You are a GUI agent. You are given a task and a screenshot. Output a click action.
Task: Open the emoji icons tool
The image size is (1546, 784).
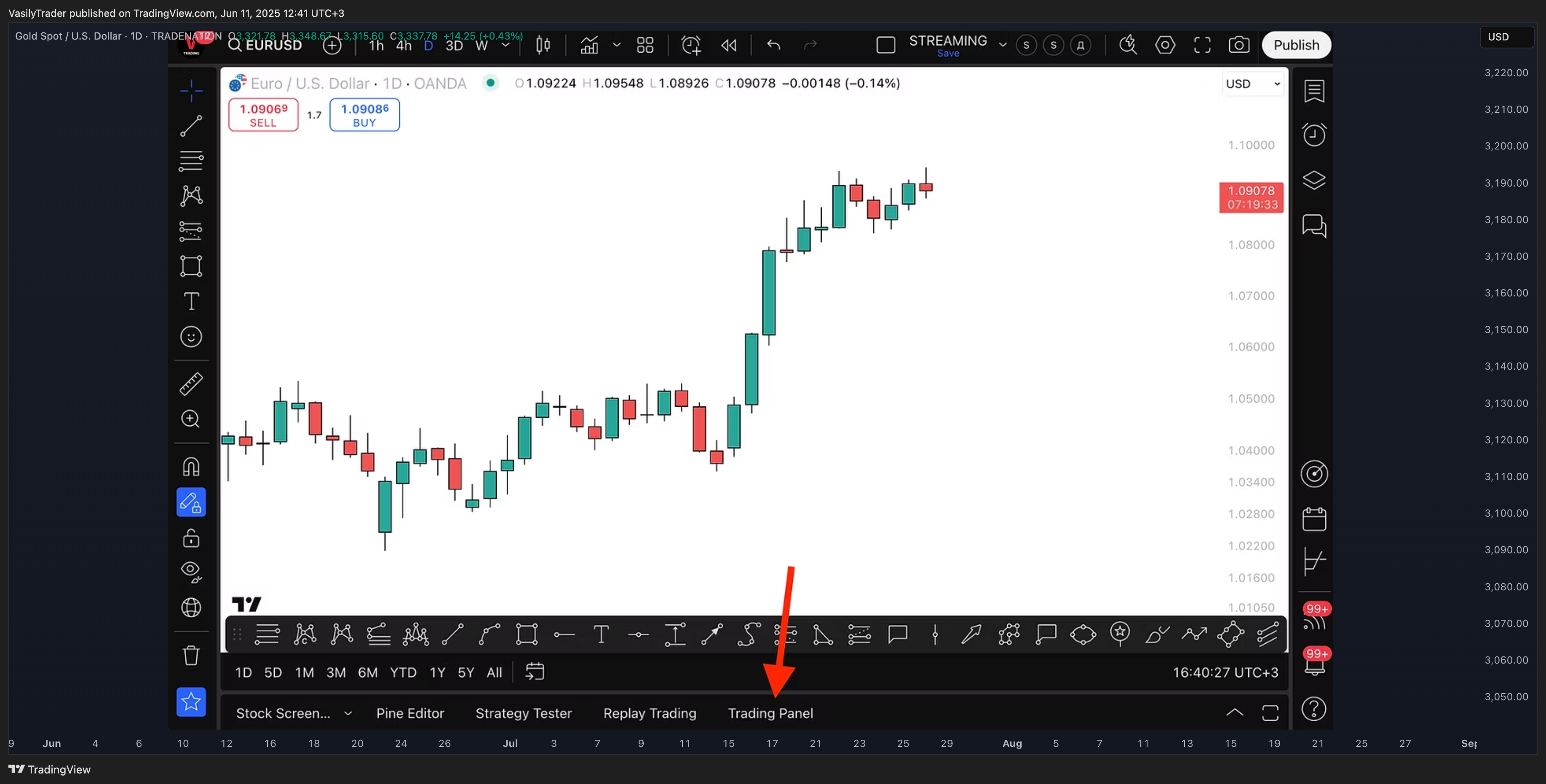click(x=191, y=336)
